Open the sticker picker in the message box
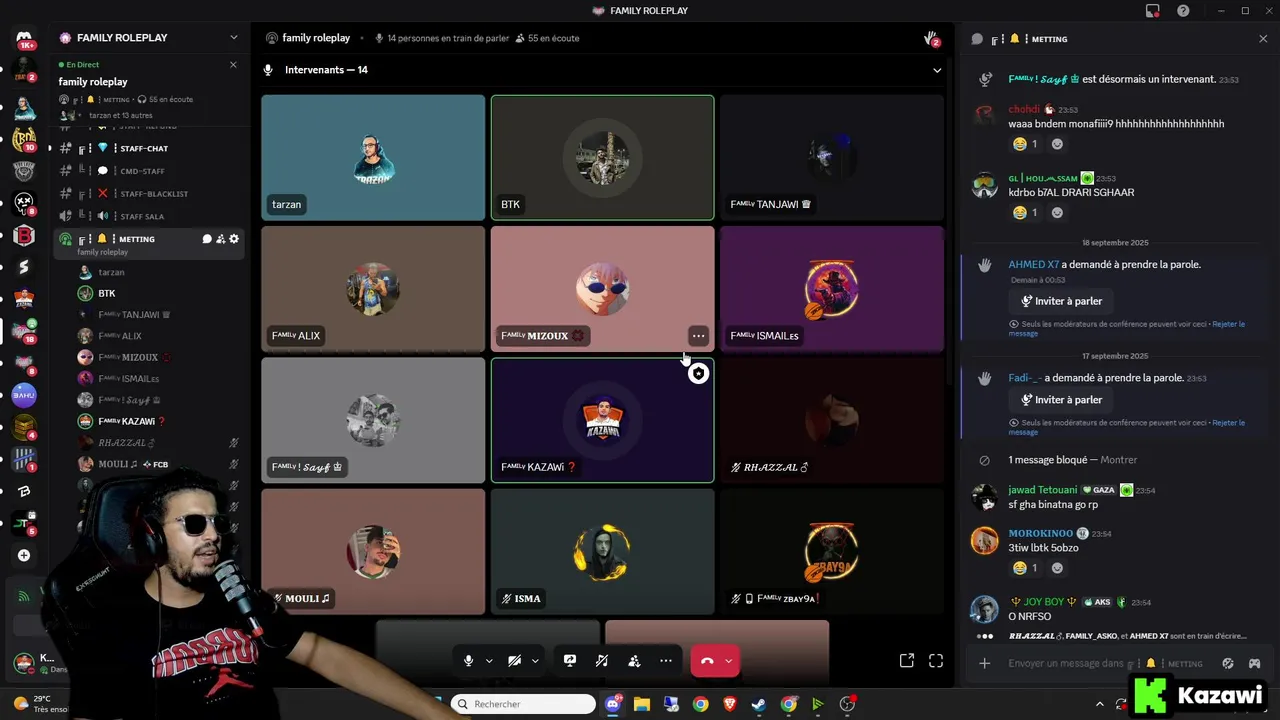Screen dimensions: 1280x720 [x=1228, y=663]
